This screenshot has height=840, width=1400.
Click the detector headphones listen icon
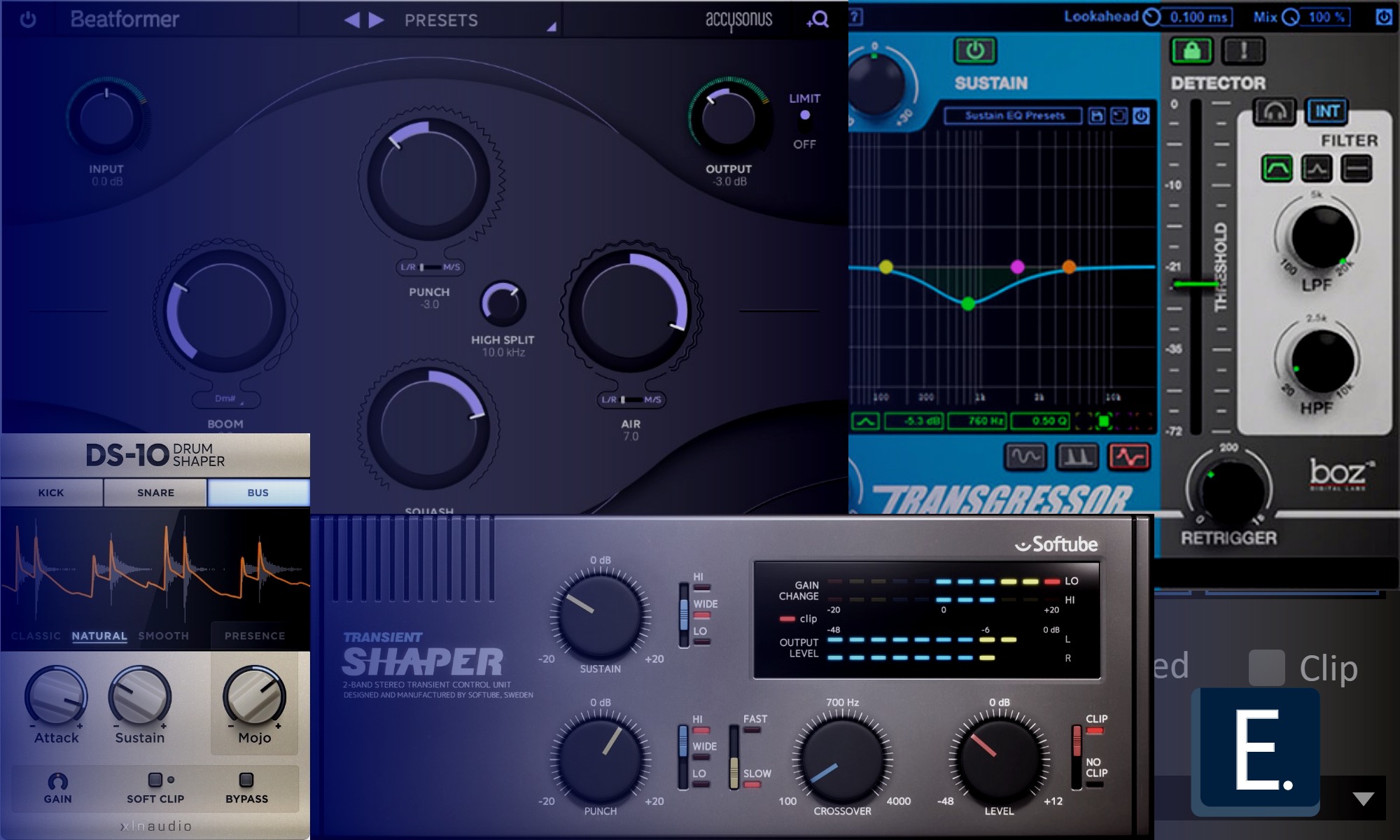[x=1274, y=112]
